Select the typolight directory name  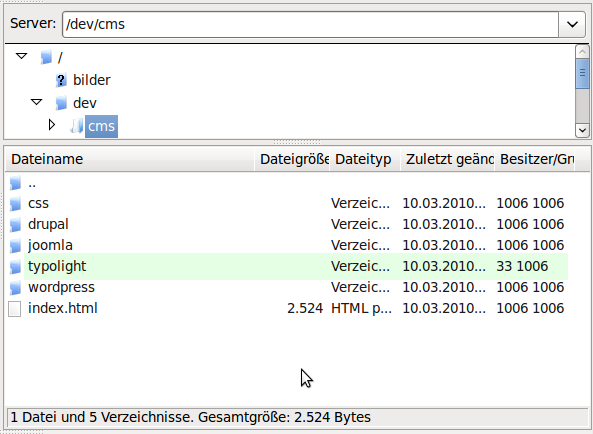pos(57,267)
